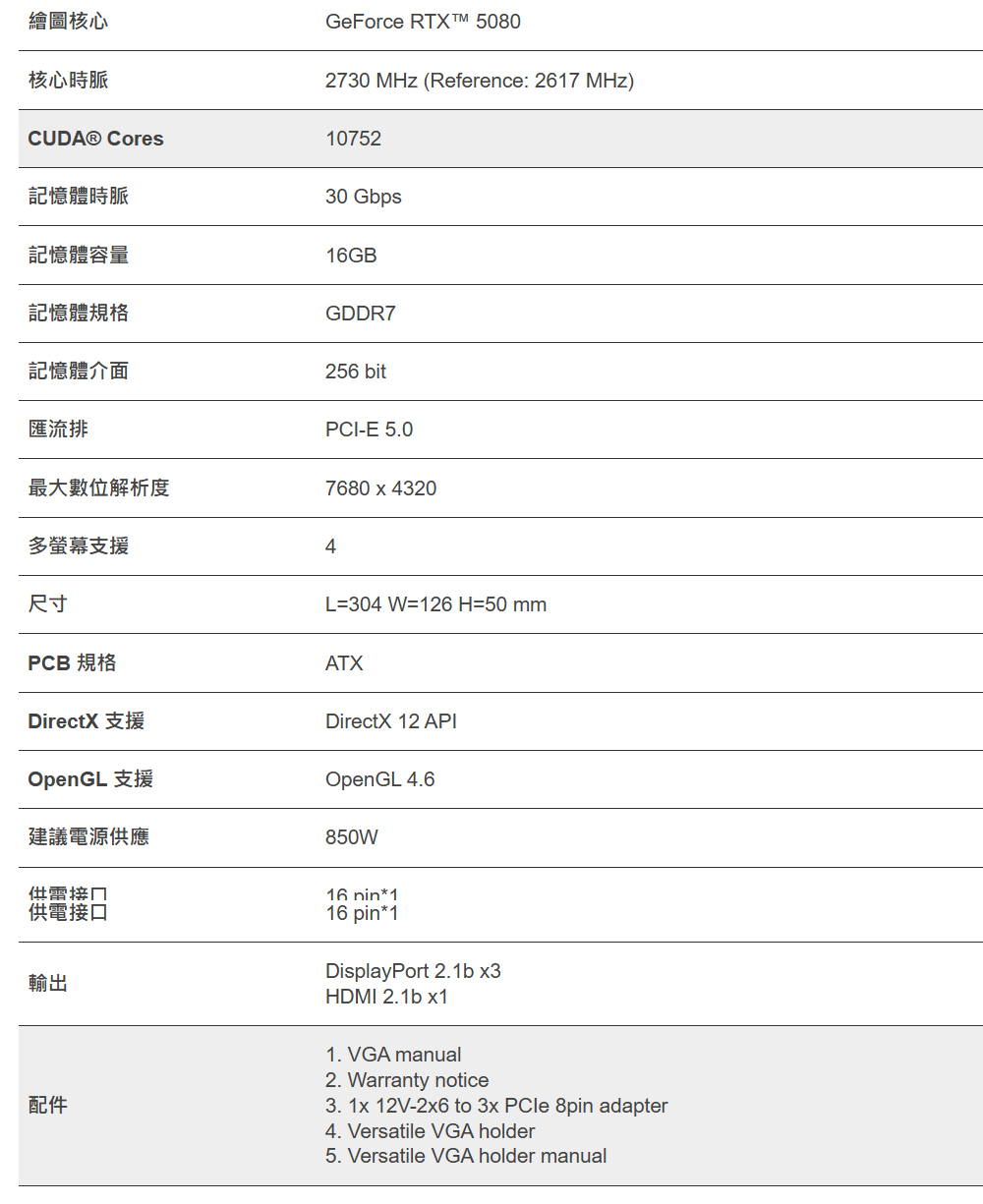This screenshot has height=1204, width=983.
Task: Select the 16GB memory value
Action: tap(351, 256)
